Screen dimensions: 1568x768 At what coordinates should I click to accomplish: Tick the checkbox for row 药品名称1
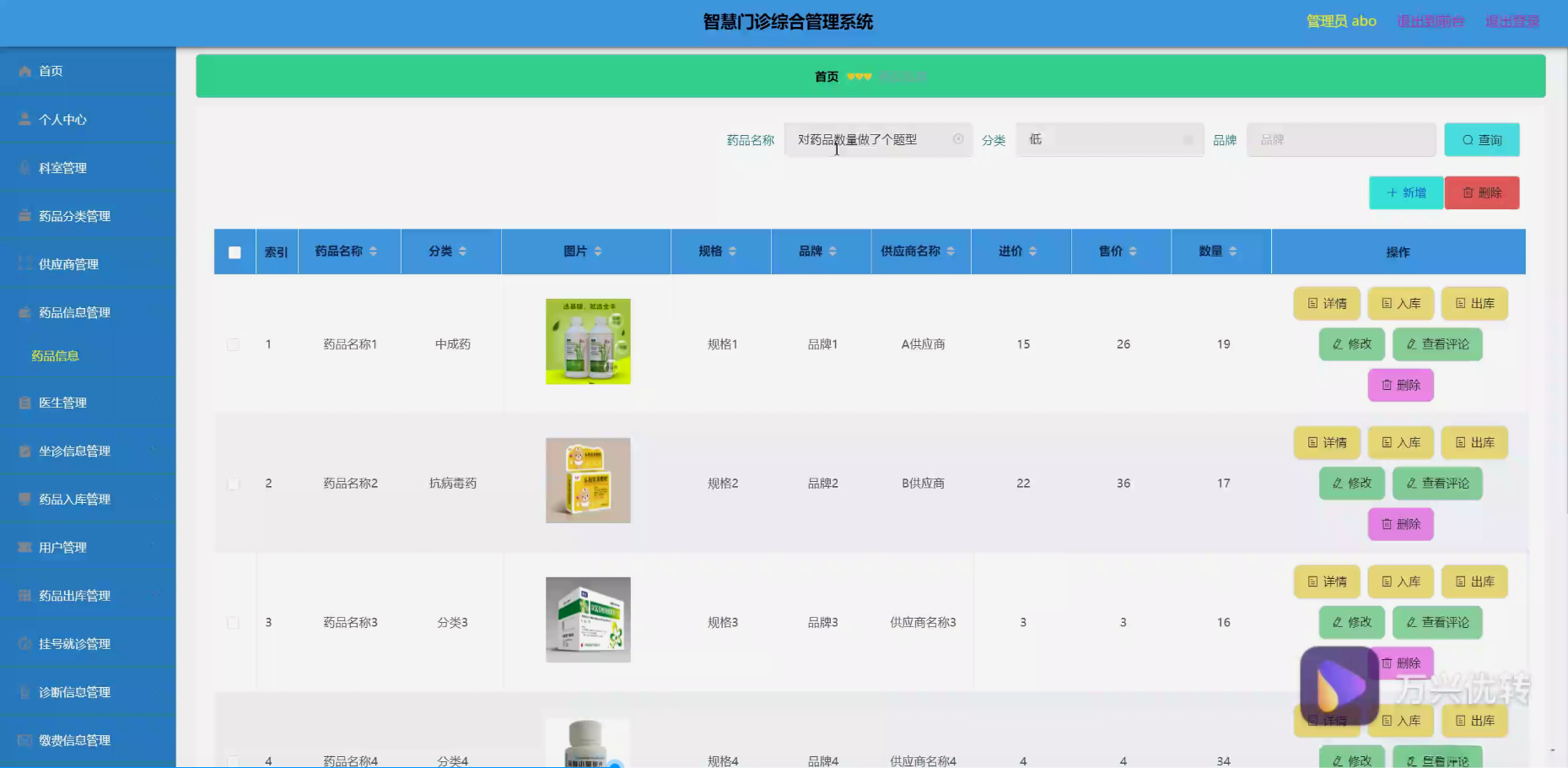click(233, 344)
